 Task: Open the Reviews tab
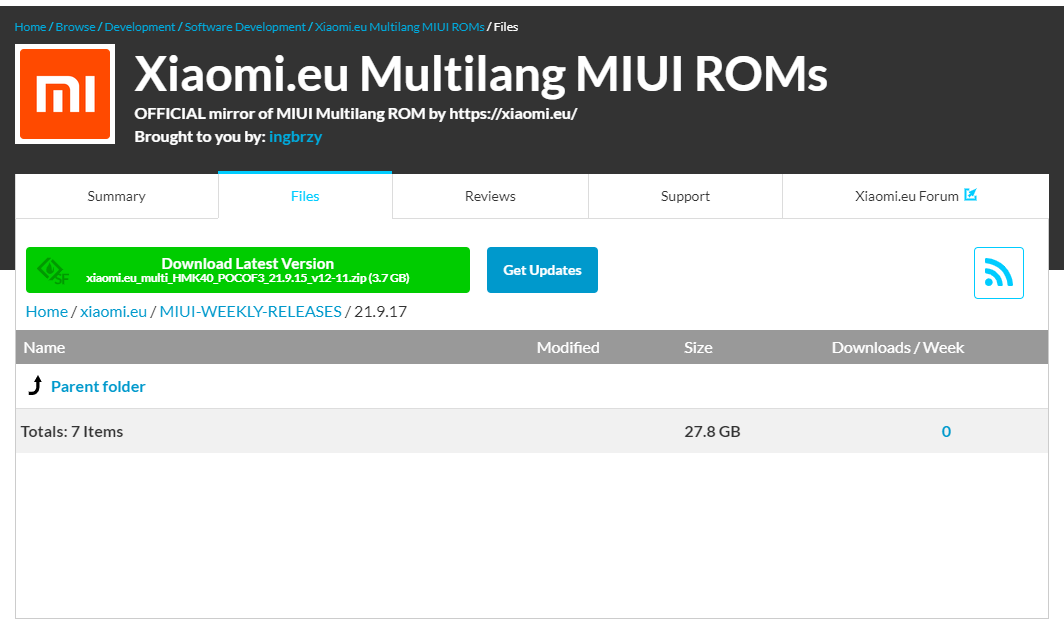click(x=490, y=196)
